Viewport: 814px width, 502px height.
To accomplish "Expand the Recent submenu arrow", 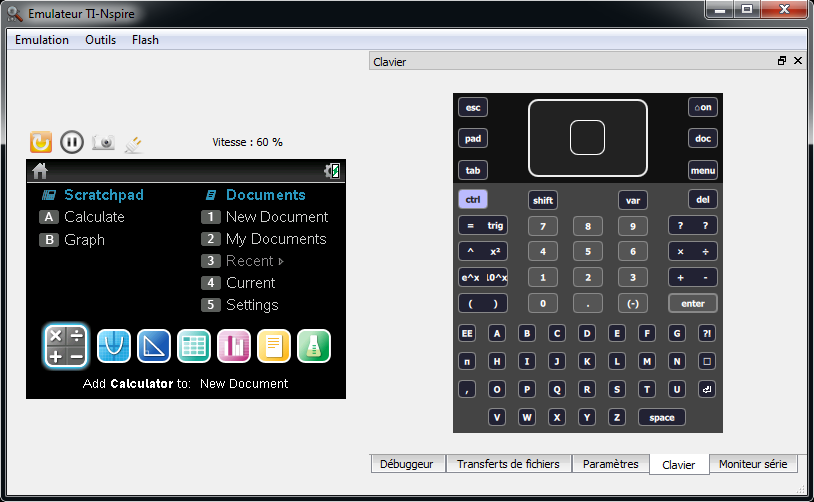I will pyautogui.click(x=281, y=261).
